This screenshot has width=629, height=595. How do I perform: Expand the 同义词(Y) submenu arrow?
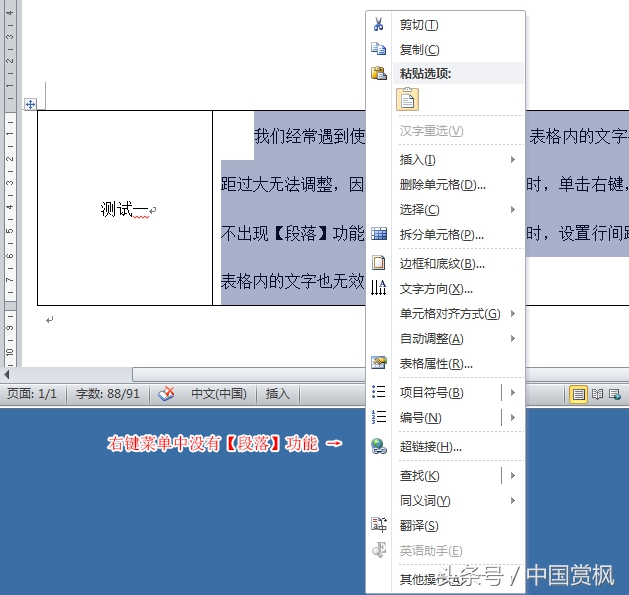[x=513, y=500]
